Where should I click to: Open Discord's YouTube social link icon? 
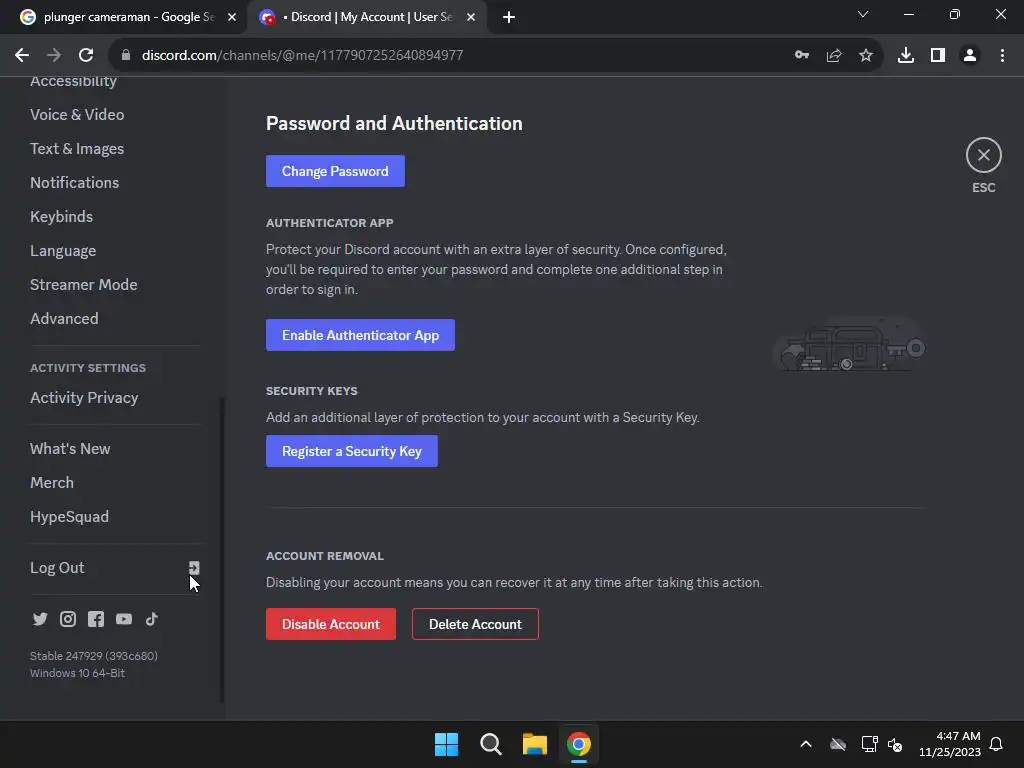click(123, 619)
